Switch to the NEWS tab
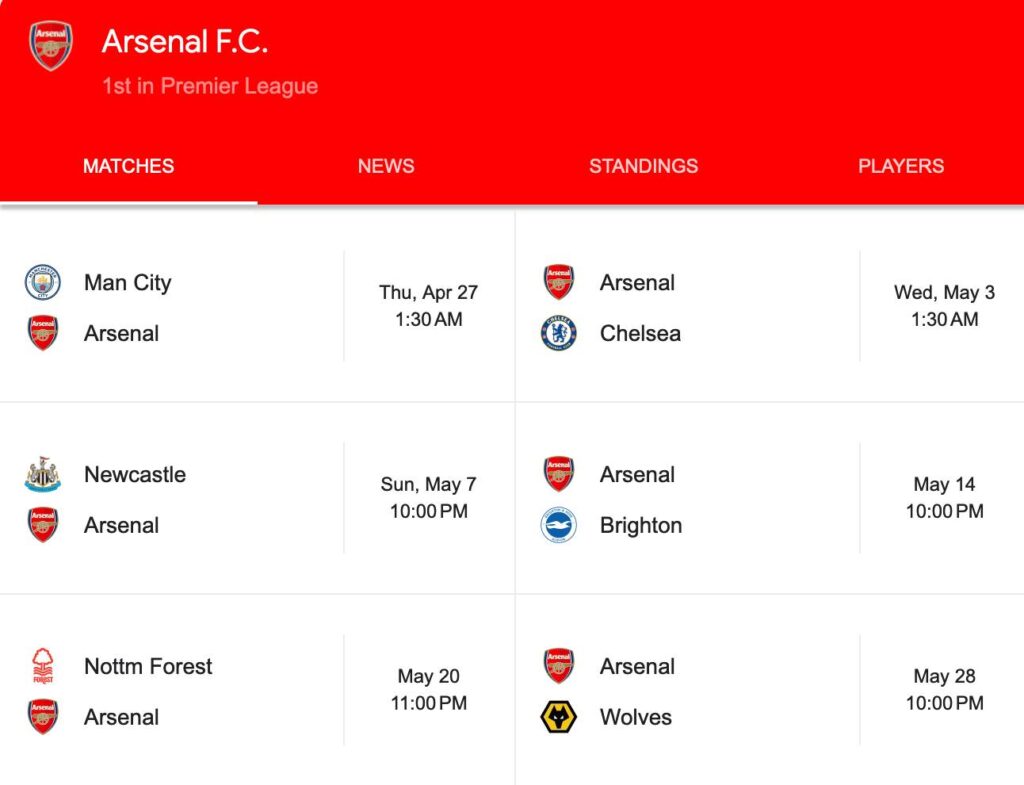Screen dimensions: 1024x785 [386, 167]
